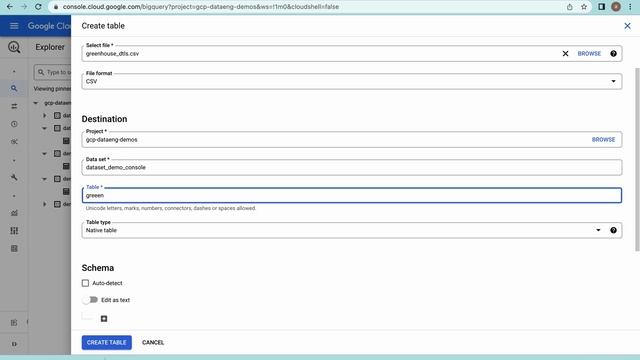Viewport: 640px width, 360px height.
Task: Open the wrench migration icon in sidebar
Action: tap(14, 178)
